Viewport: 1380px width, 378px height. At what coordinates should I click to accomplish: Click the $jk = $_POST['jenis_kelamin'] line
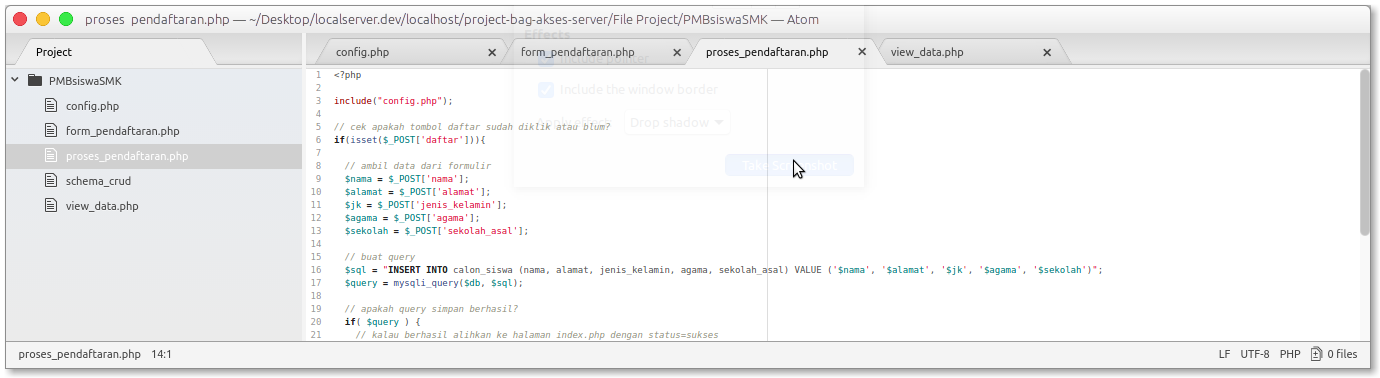[x=425, y=205]
